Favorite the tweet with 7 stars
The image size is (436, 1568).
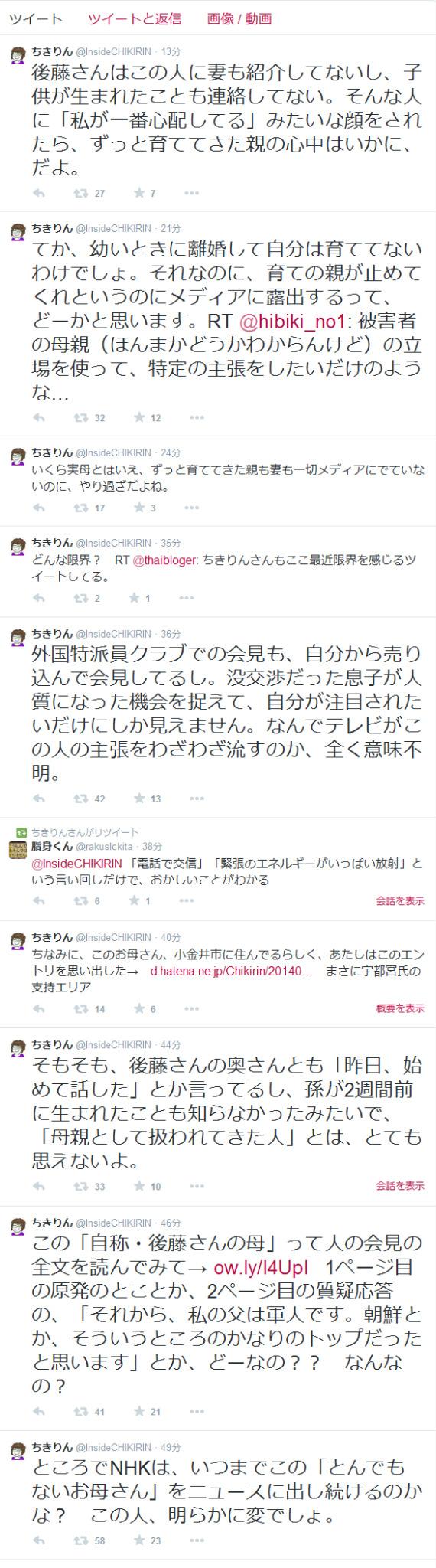tap(138, 193)
